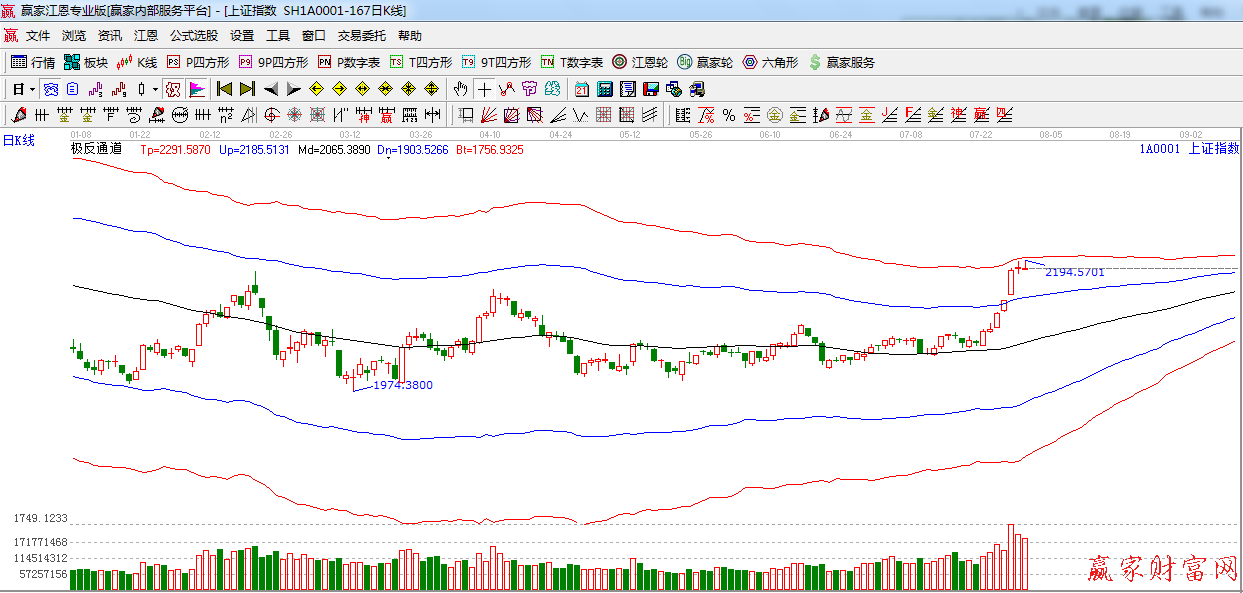Expand the candlestick type dropdown arrow
This screenshot has height=593, width=1243.
pyautogui.click(x=155, y=89)
